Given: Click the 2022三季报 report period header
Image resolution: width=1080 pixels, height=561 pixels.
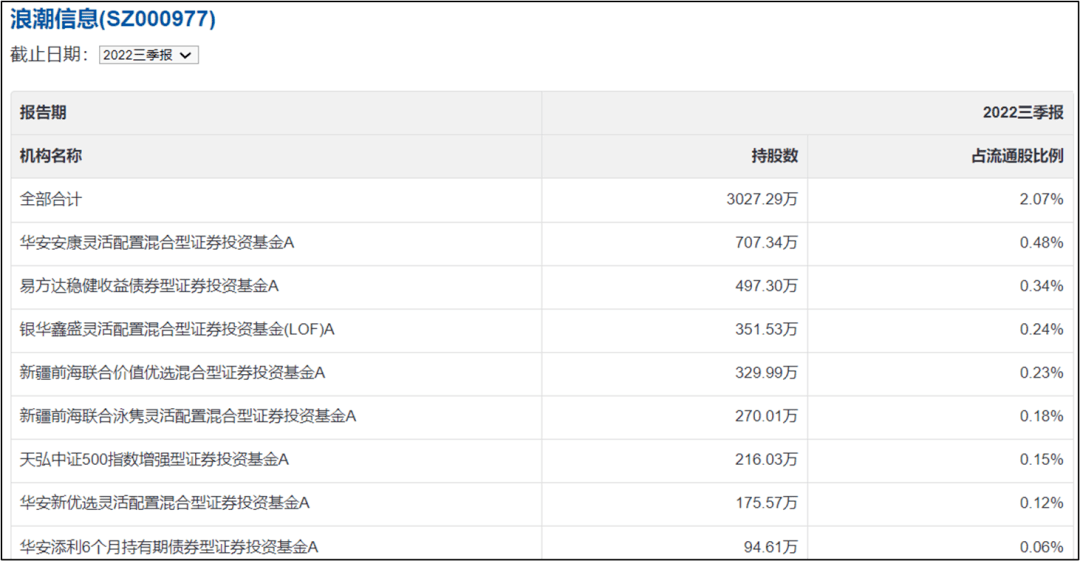Looking at the screenshot, I should tap(1023, 113).
